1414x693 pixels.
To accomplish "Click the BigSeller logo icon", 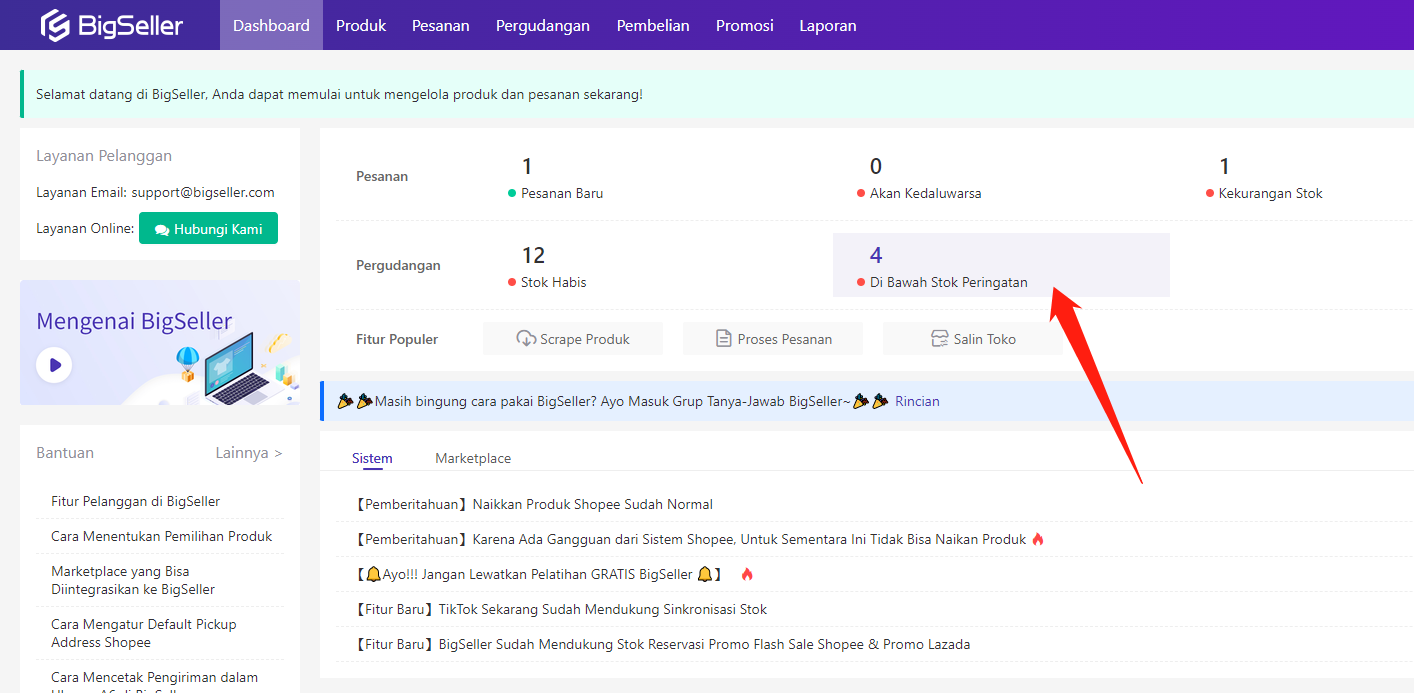I will [55, 26].
